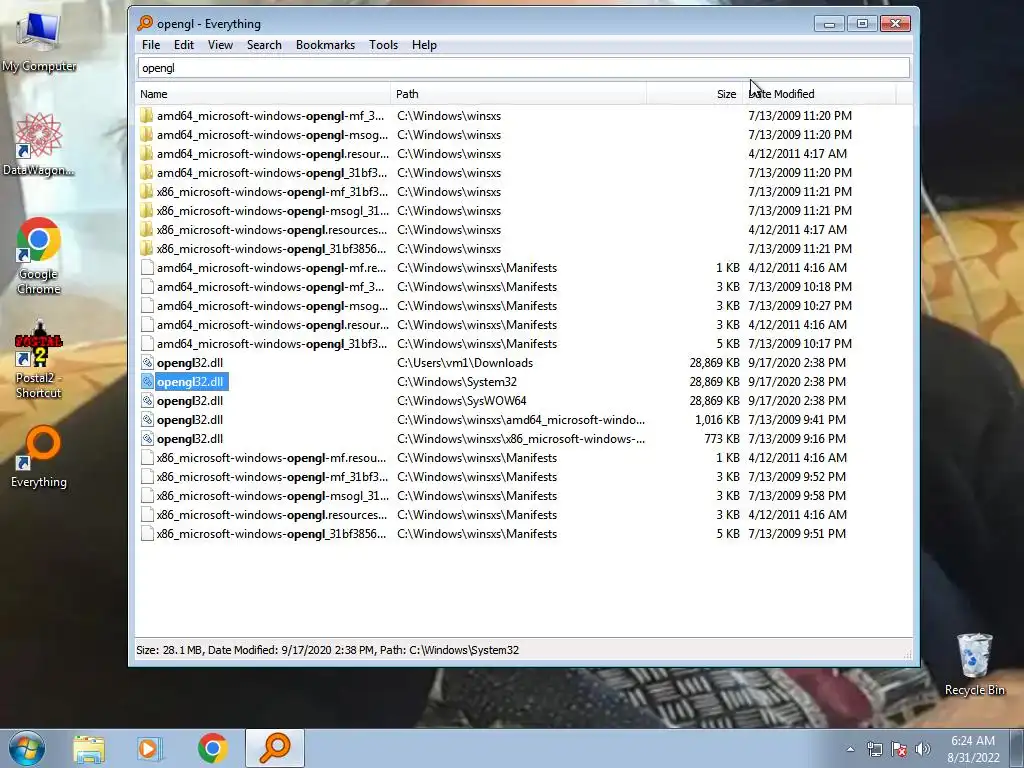Select x86 manifest dated 7/13/2009 9:52 PM

pos(272,477)
